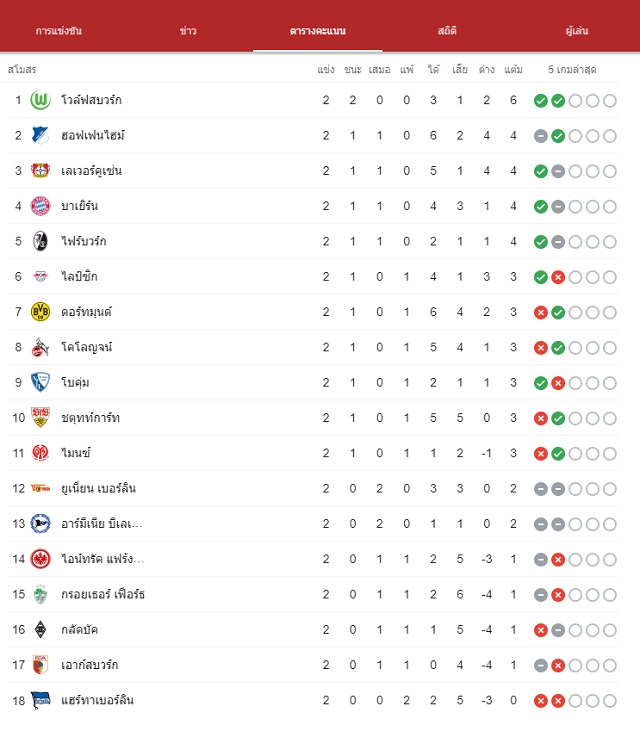Open the สถิติ tab
Screen dimensions: 640x731
click(447, 31)
